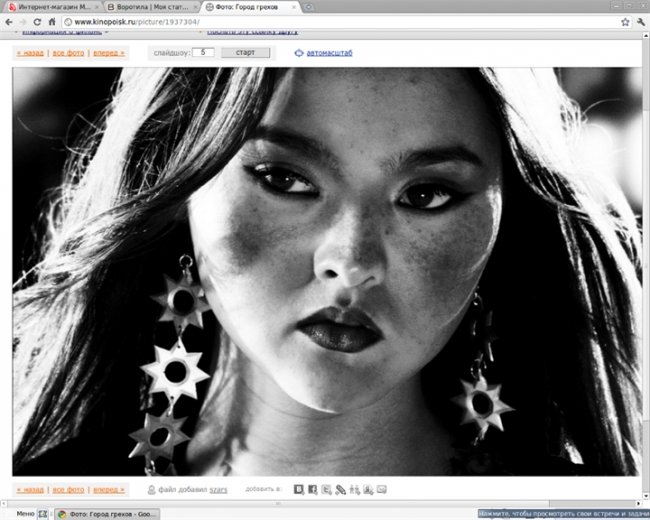Image resolution: width=650 pixels, height=520 pixels.
Task: Reload the page with the refresh icon
Action: [37, 21]
